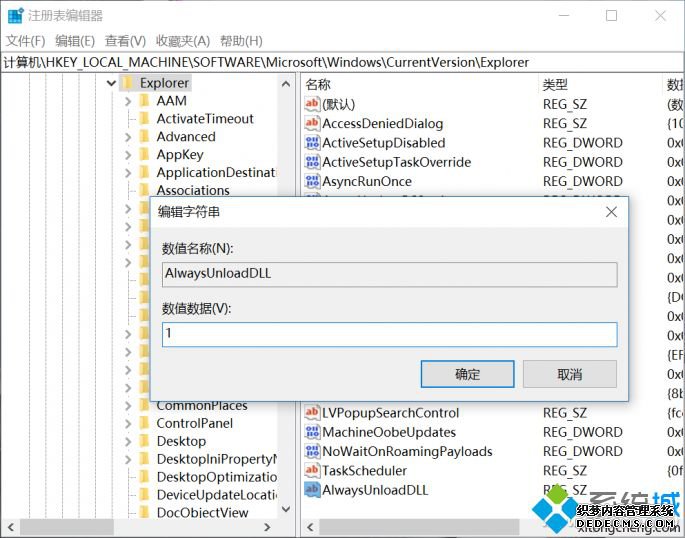Click the 数值名称(N) field showing AlwaysUnloadDLL

(x=389, y=274)
